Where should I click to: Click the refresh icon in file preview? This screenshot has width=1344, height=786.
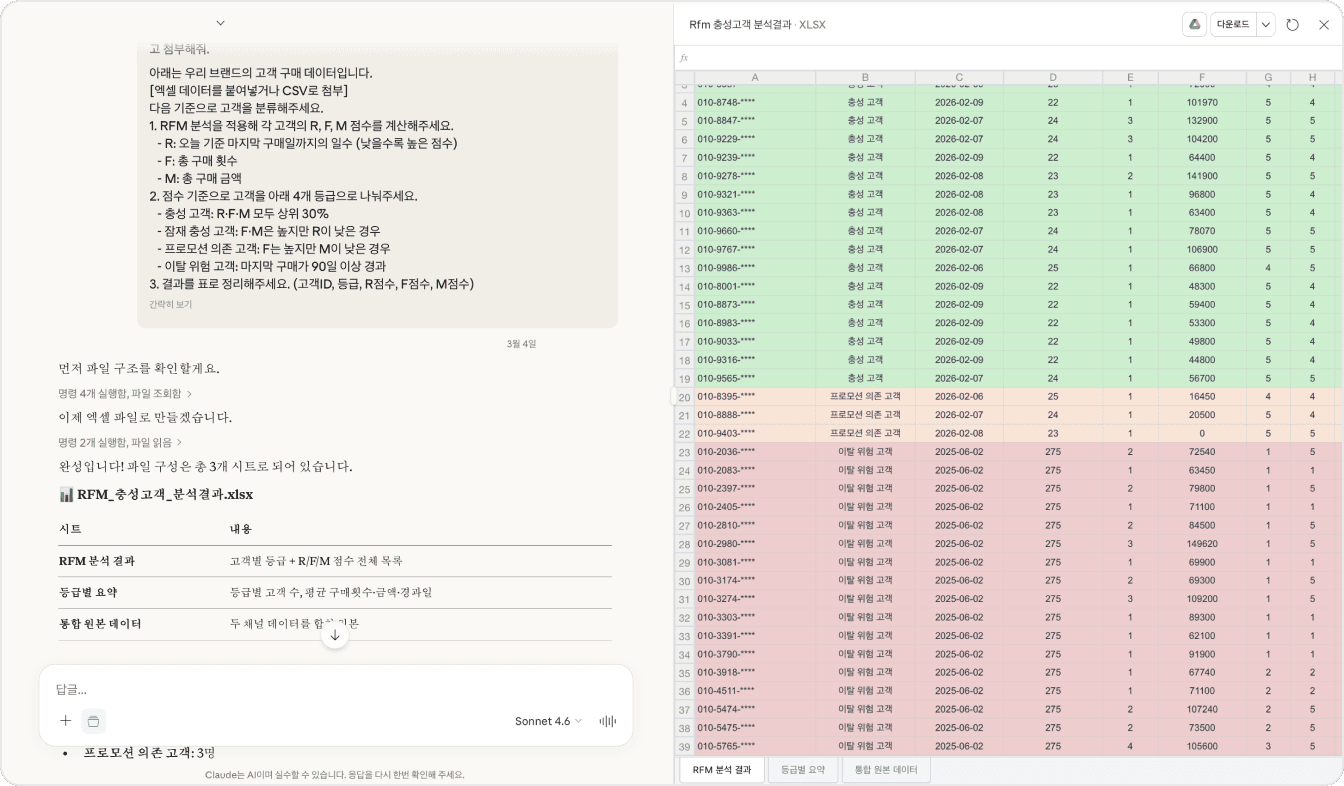coord(1293,25)
